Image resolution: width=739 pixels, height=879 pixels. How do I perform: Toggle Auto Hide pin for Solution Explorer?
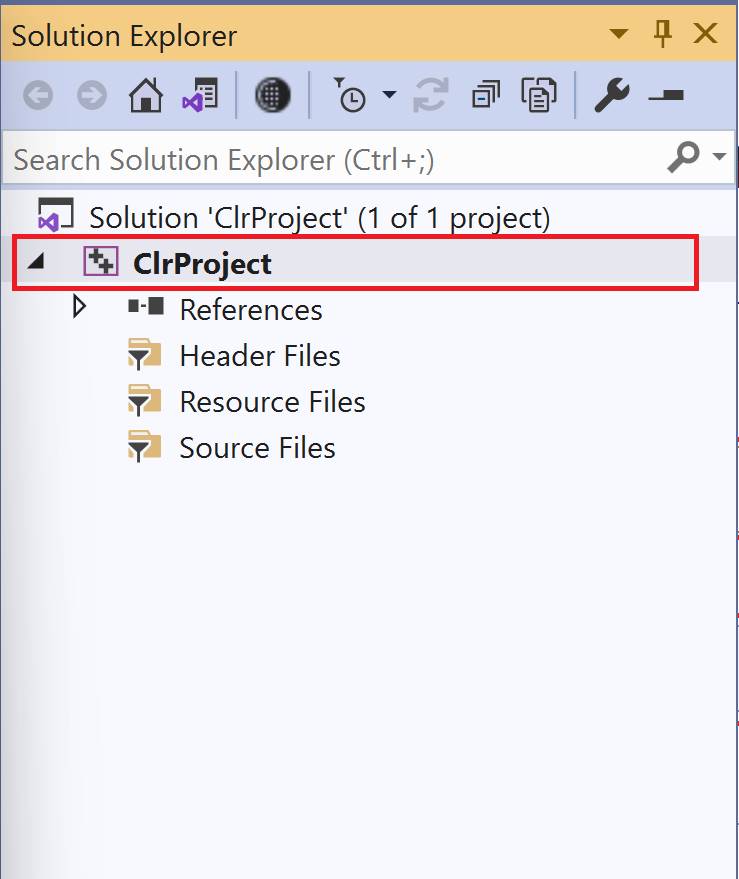tap(662, 35)
